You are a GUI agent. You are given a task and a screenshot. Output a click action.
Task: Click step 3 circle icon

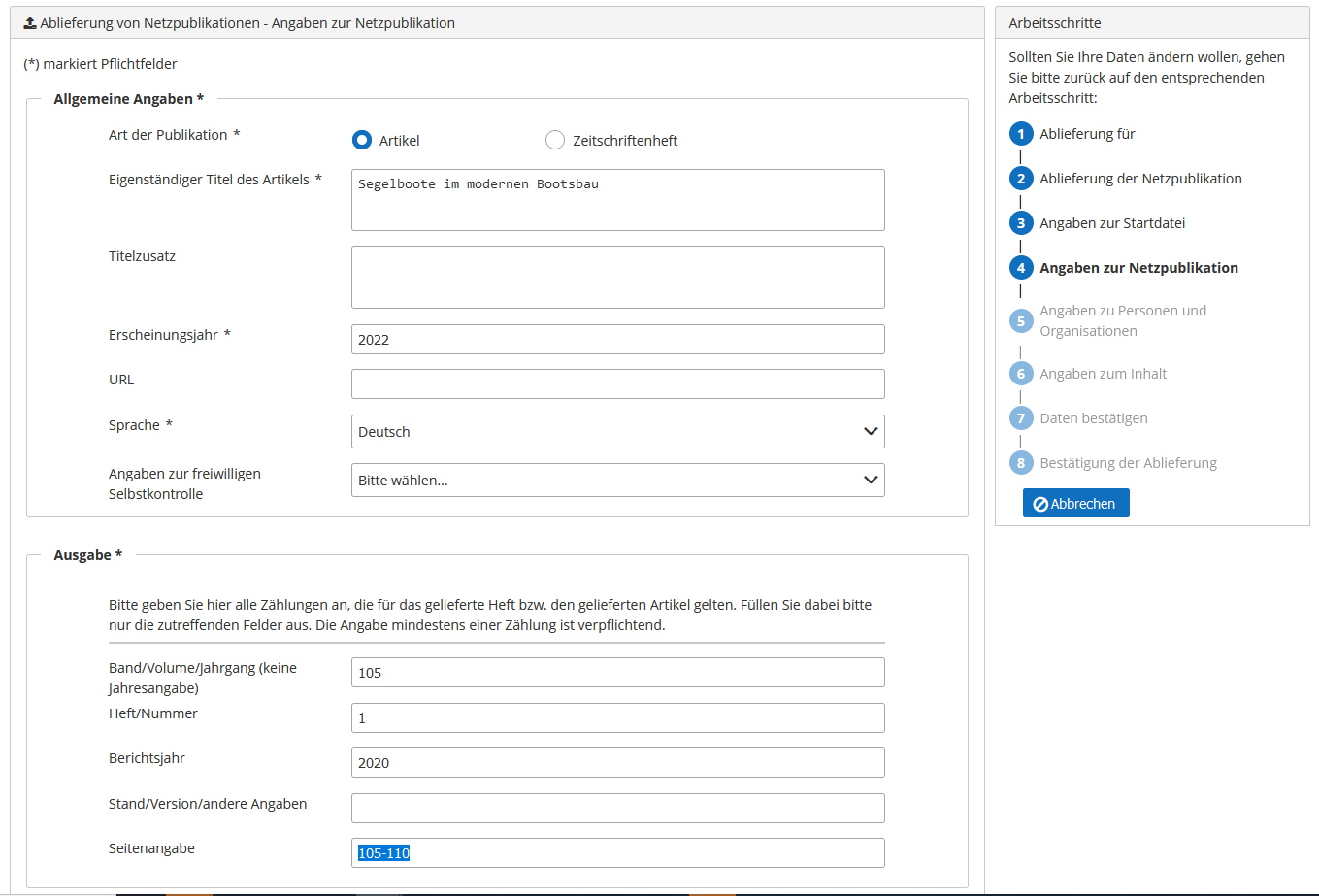click(1020, 223)
